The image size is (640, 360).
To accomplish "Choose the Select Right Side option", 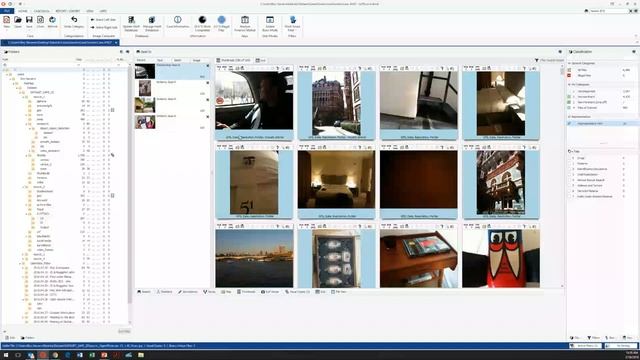I will 104,27.
